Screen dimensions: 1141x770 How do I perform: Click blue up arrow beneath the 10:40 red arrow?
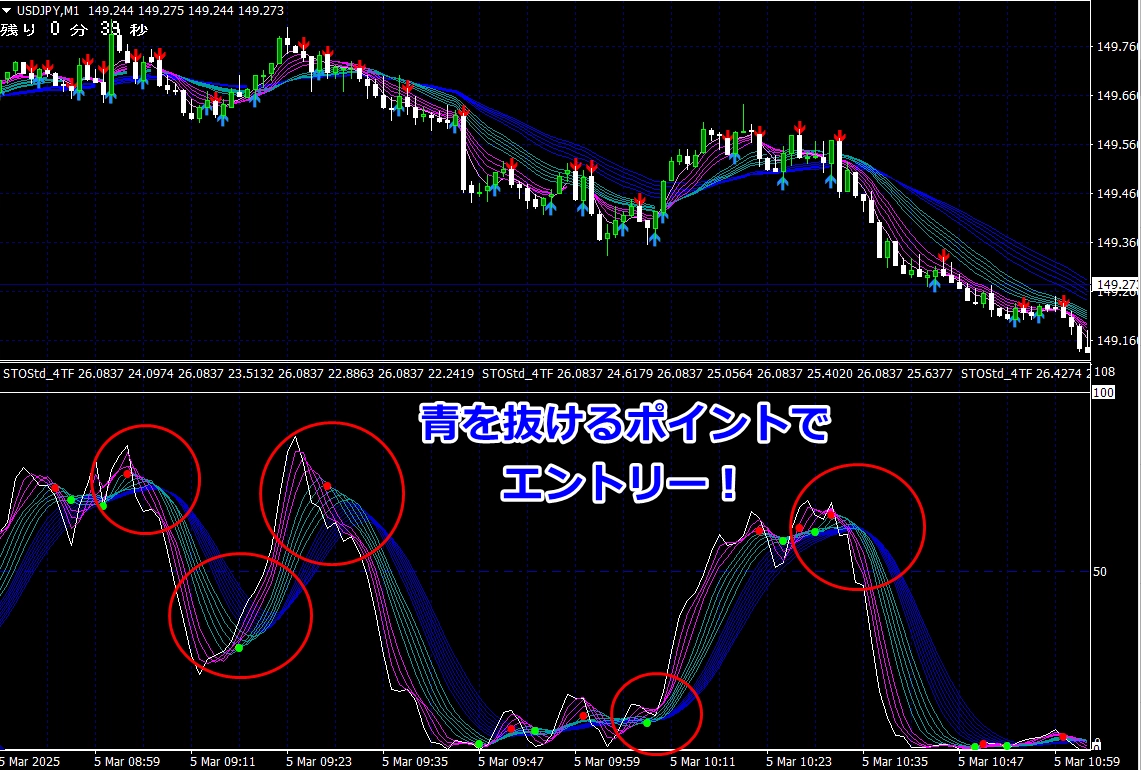935,285
